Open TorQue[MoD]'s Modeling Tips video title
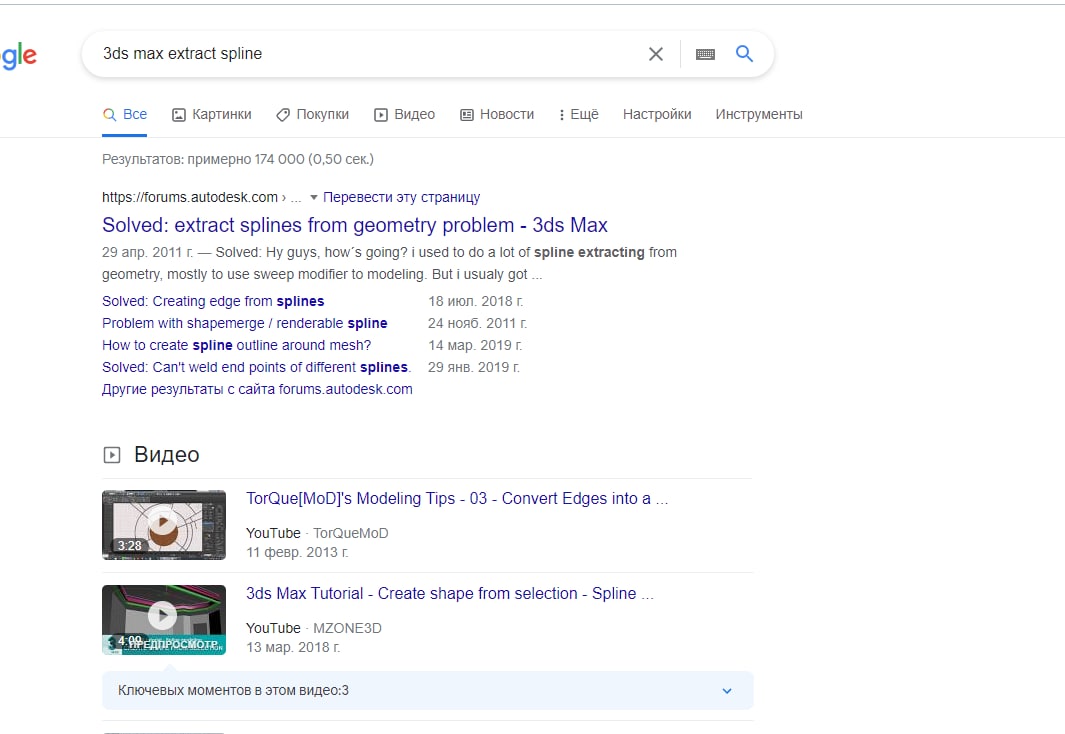 click(x=457, y=498)
